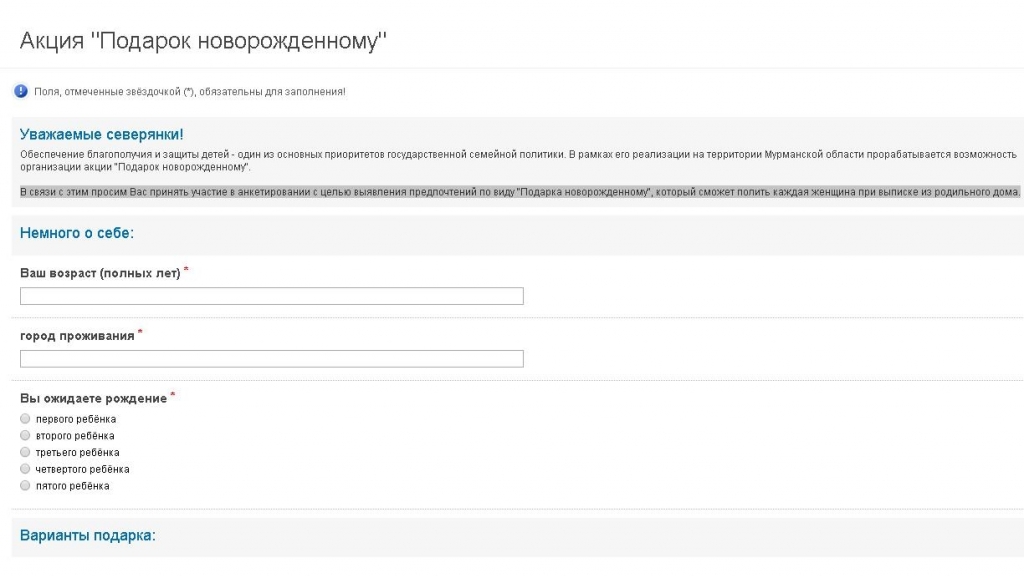
Task: Click the required fields notice text
Action: (x=190, y=92)
